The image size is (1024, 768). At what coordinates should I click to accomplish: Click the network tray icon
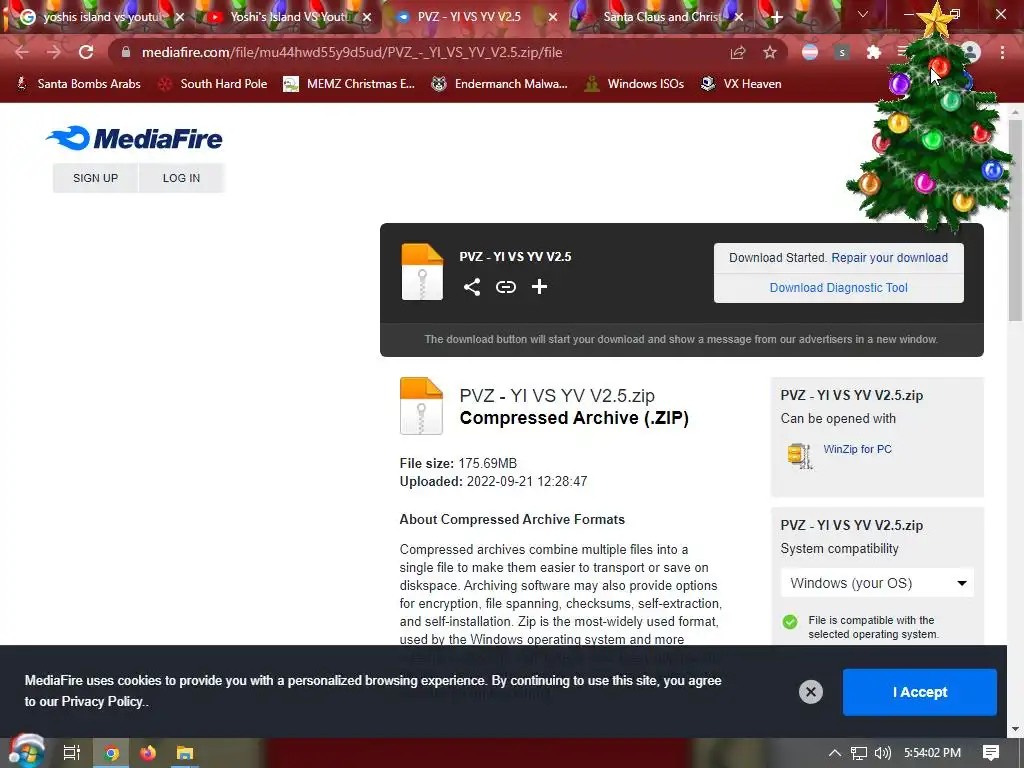click(x=859, y=753)
